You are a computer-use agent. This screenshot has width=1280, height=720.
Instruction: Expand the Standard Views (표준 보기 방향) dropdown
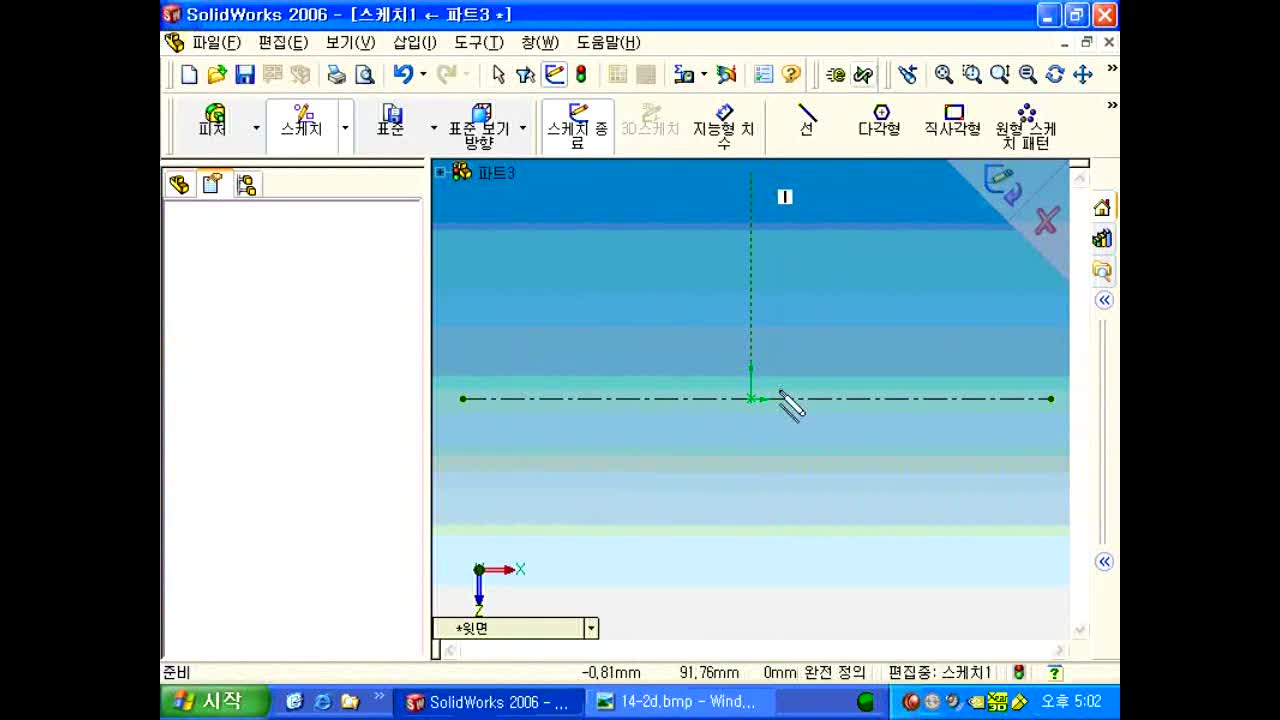(x=522, y=128)
